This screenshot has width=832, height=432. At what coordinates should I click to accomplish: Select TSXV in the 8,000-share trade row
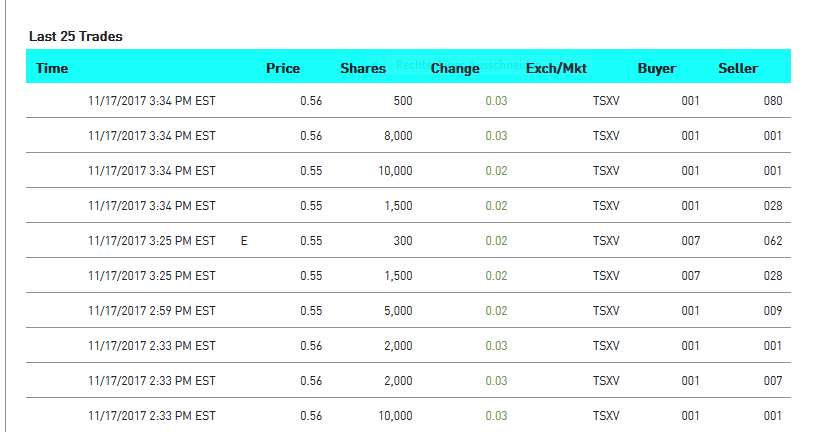tap(607, 136)
